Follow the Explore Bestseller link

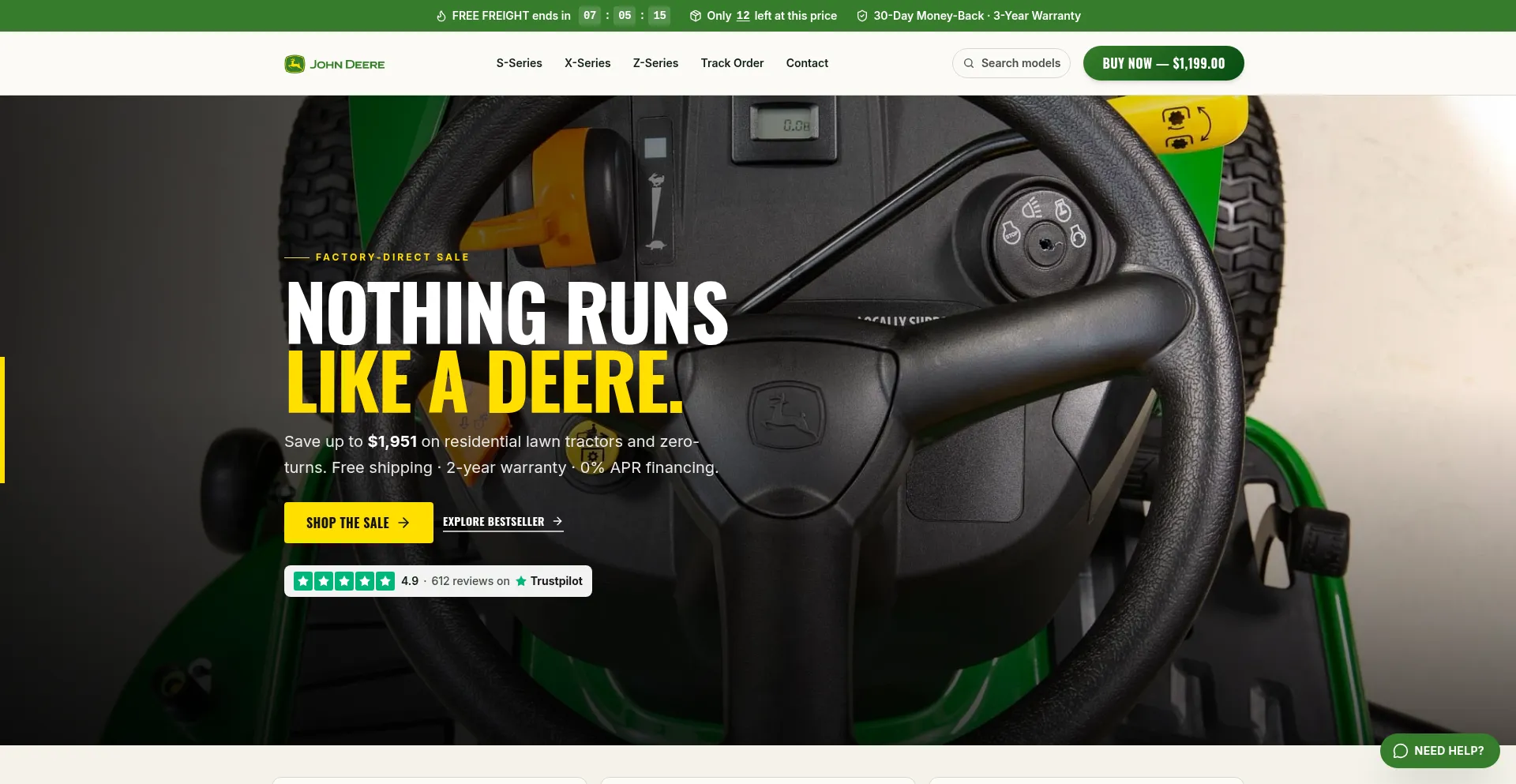(503, 522)
